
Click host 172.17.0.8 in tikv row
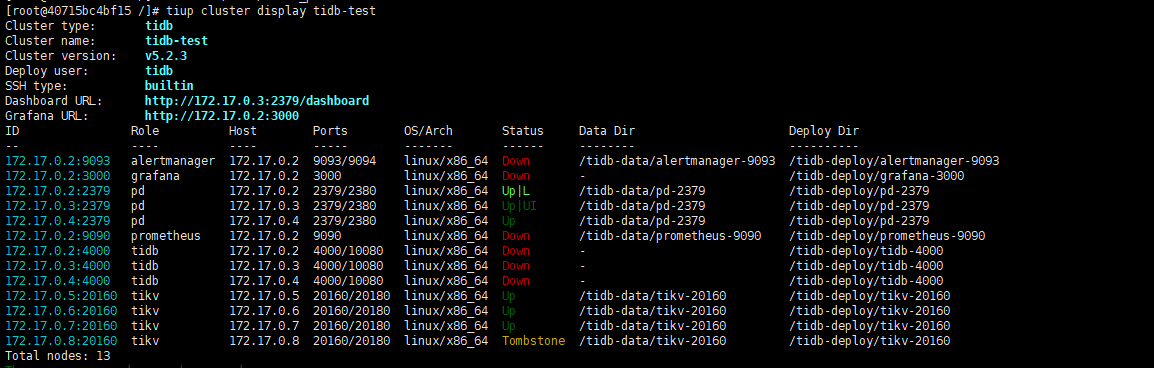[x=264, y=342]
